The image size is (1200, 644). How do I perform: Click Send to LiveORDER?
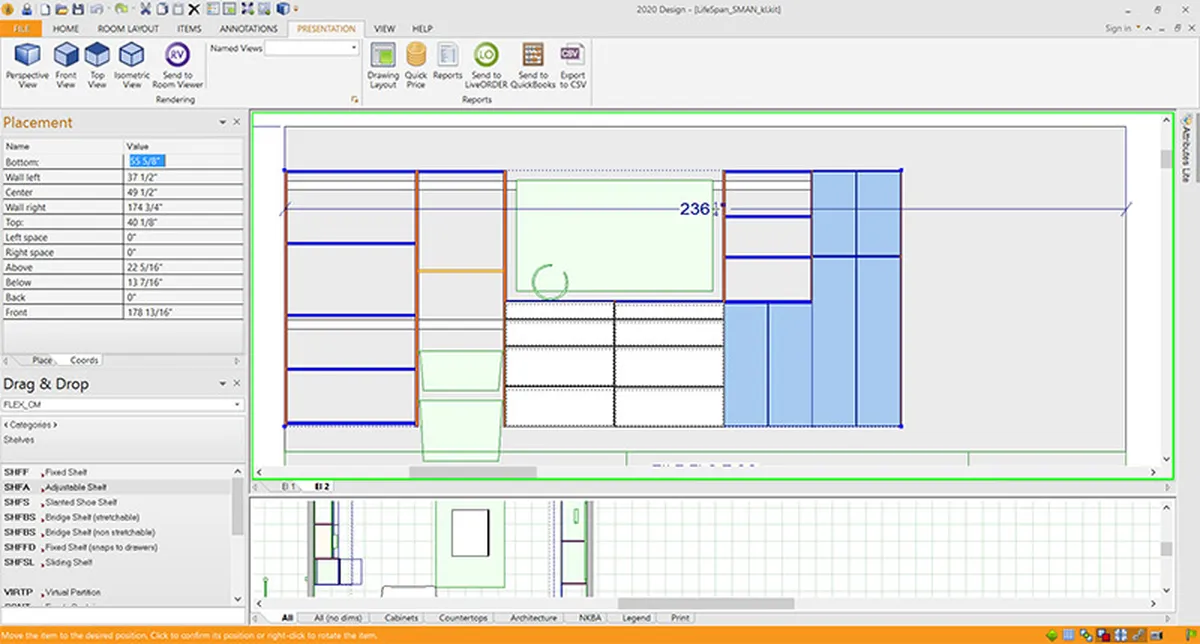486,65
